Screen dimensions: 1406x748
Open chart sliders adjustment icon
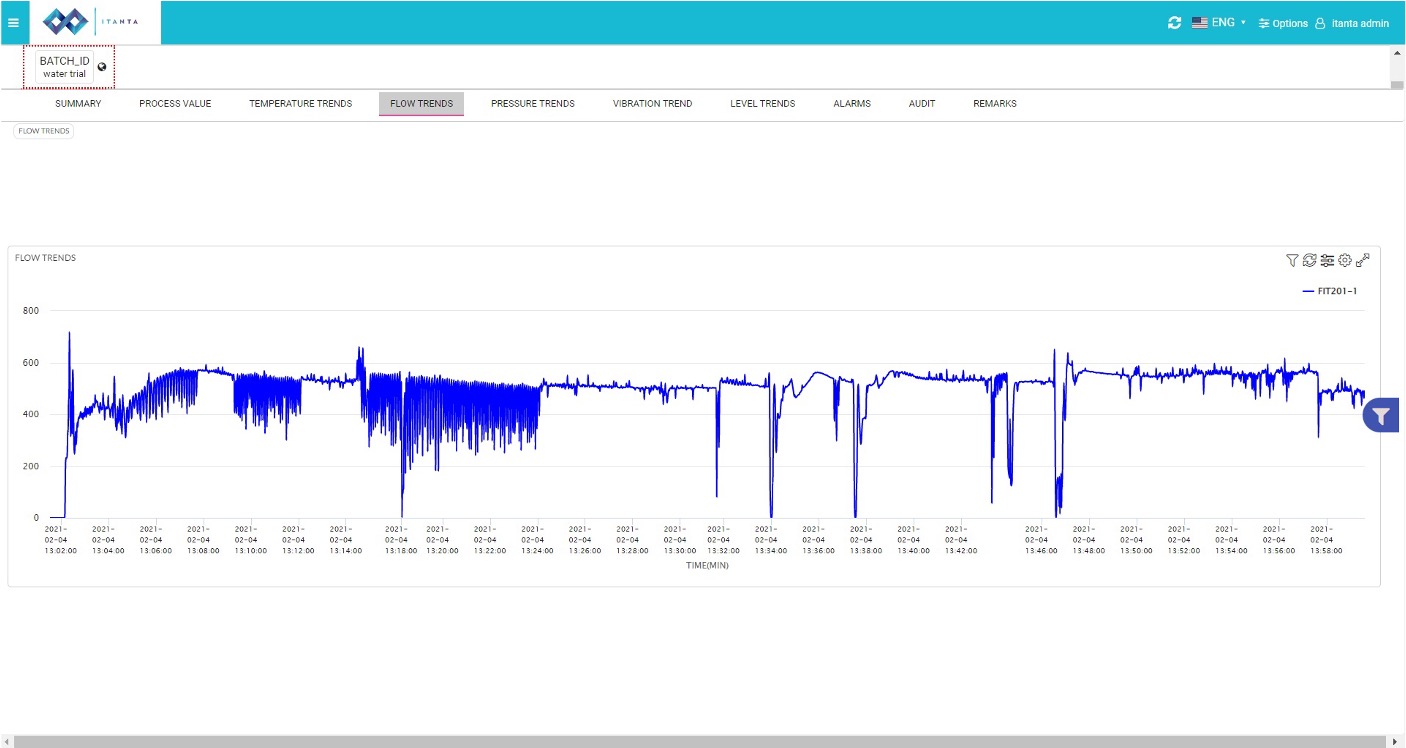[x=1327, y=260]
